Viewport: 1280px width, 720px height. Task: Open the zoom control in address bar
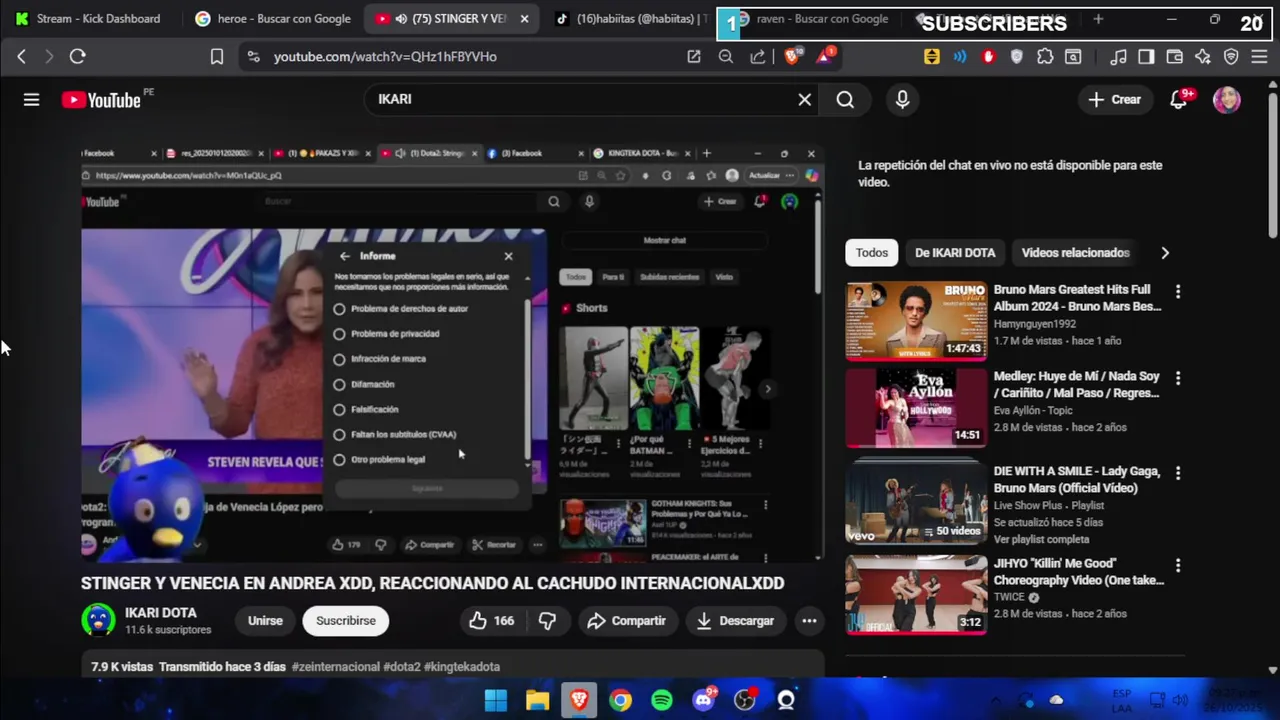coord(726,57)
